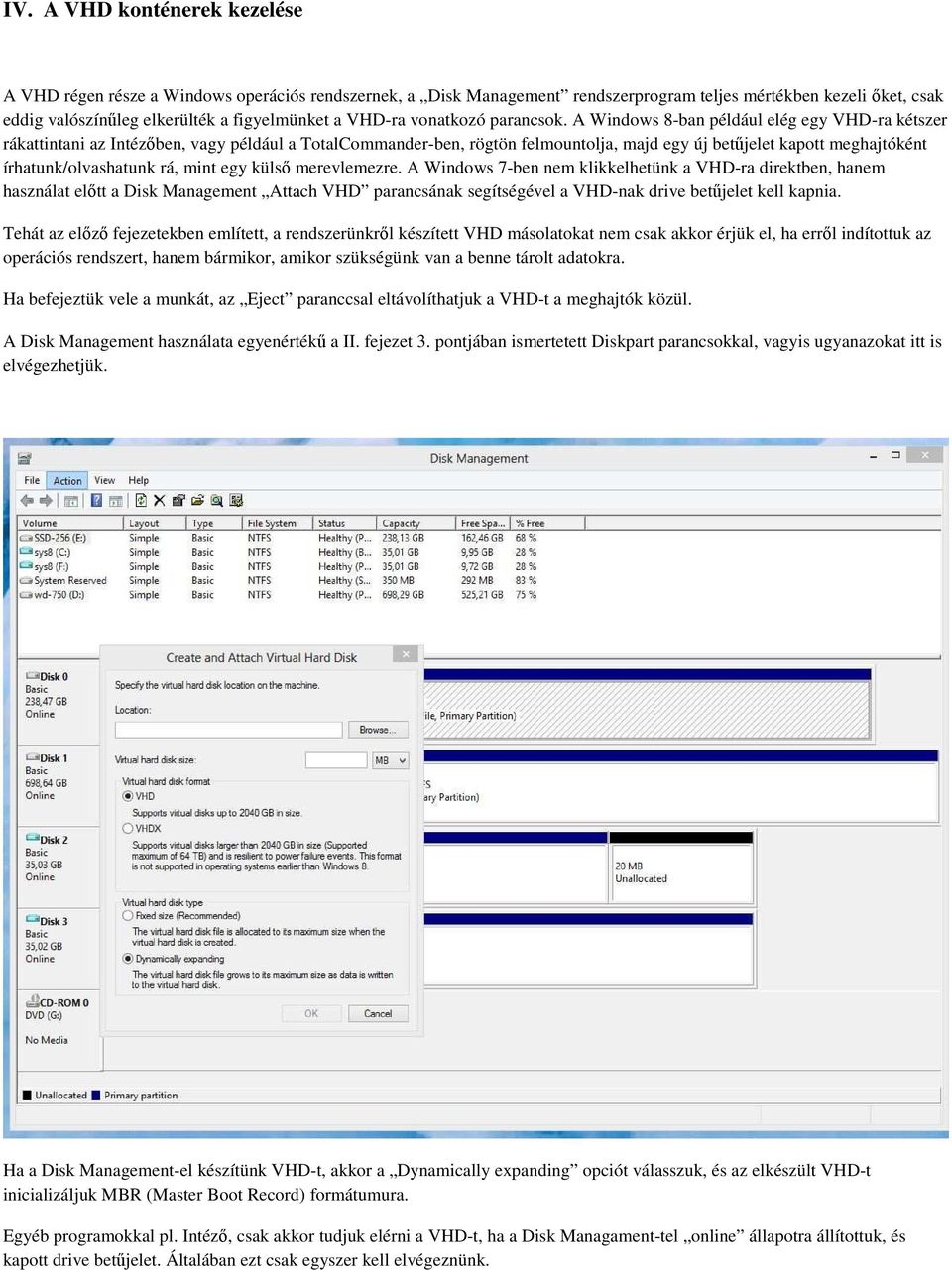
Task: Select the VHDX format radio button
Action: click(x=128, y=828)
